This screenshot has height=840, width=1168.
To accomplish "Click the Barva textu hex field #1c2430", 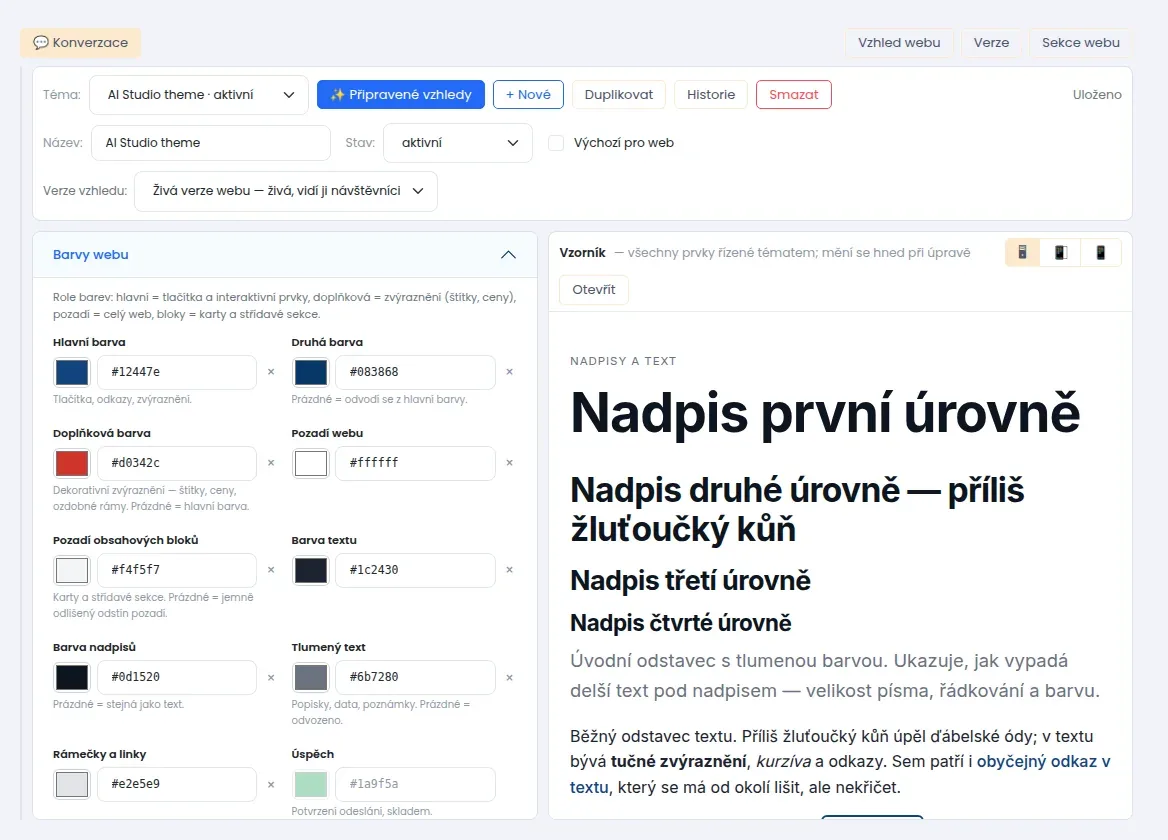I will tap(416, 570).
